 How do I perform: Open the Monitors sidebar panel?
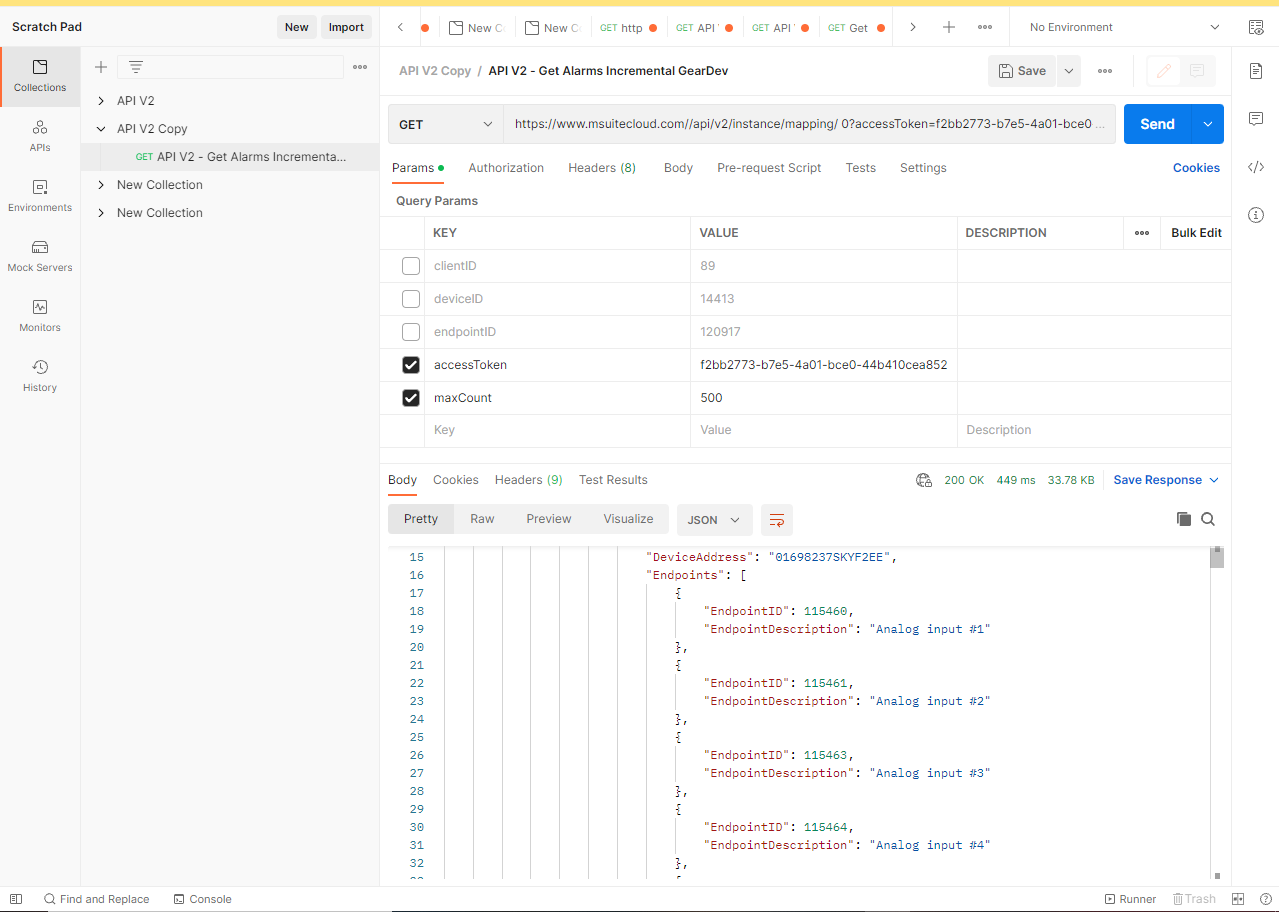point(40,316)
